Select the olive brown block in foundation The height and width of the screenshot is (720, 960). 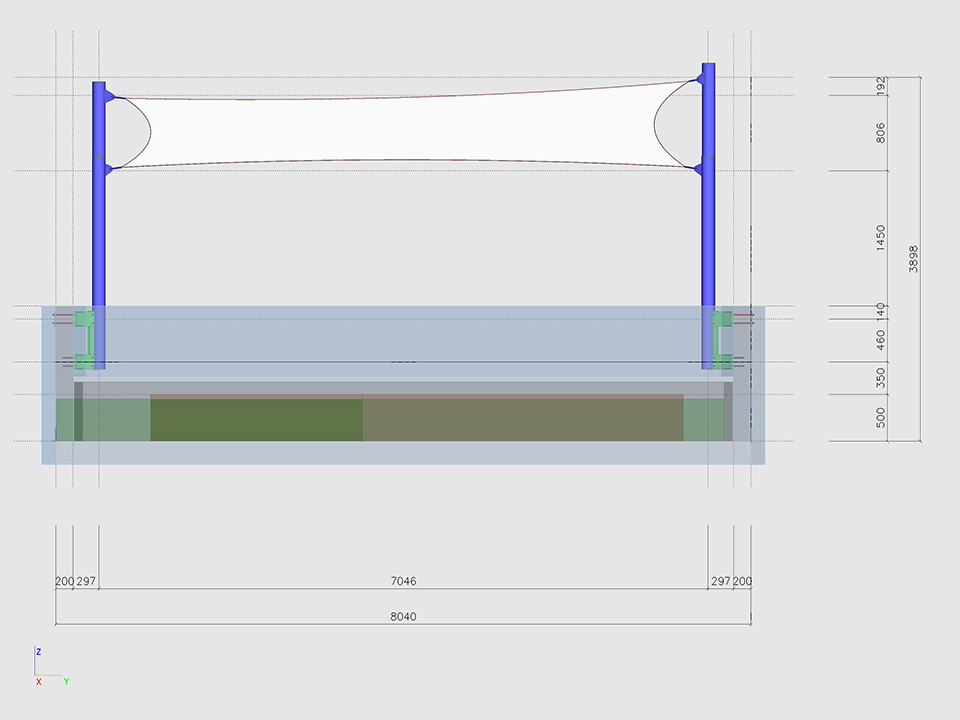tap(522, 420)
